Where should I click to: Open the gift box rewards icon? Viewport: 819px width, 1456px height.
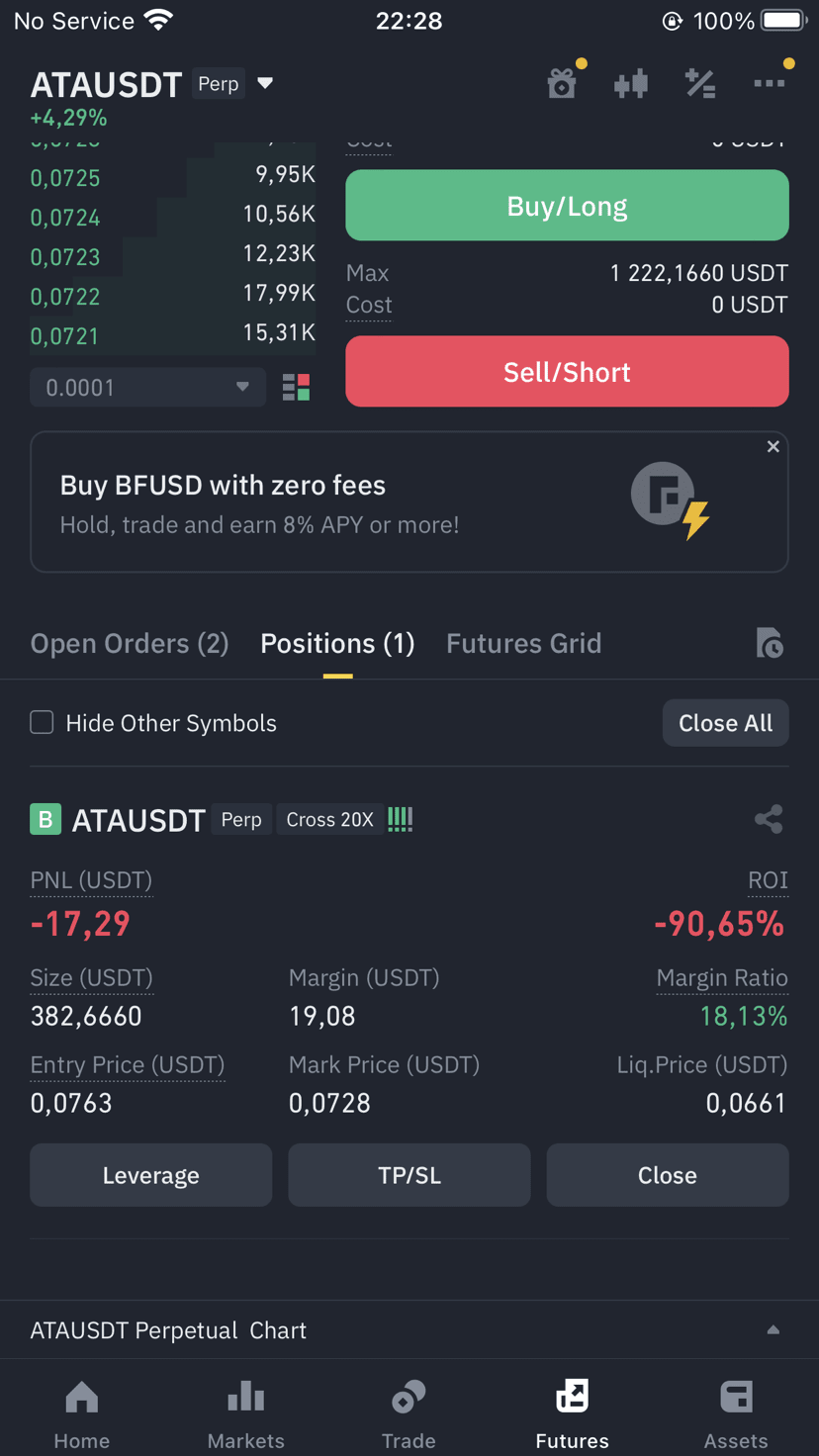(562, 84)
